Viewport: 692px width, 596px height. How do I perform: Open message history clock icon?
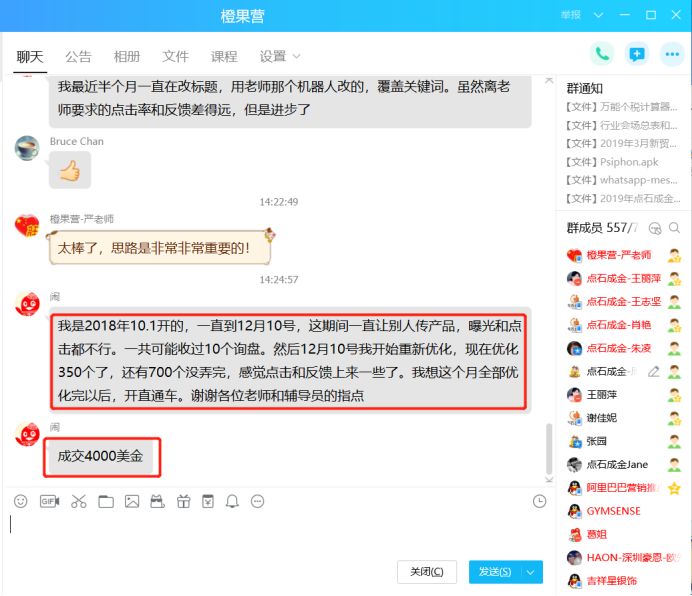(x=539, y=501)
